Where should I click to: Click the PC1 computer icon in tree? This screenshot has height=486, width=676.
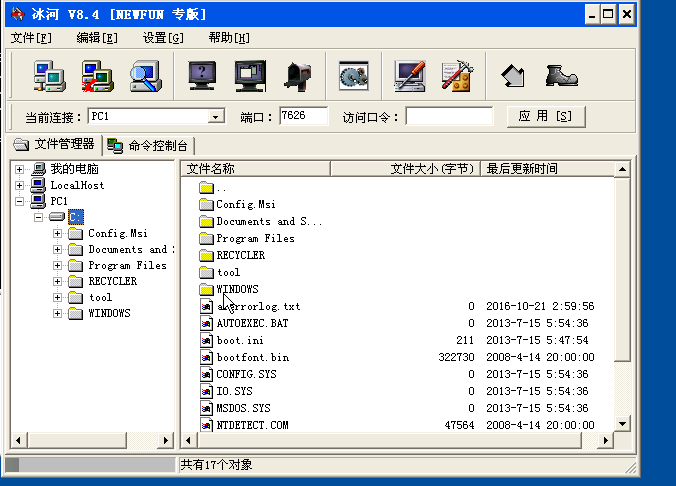(x=38, y=201)
